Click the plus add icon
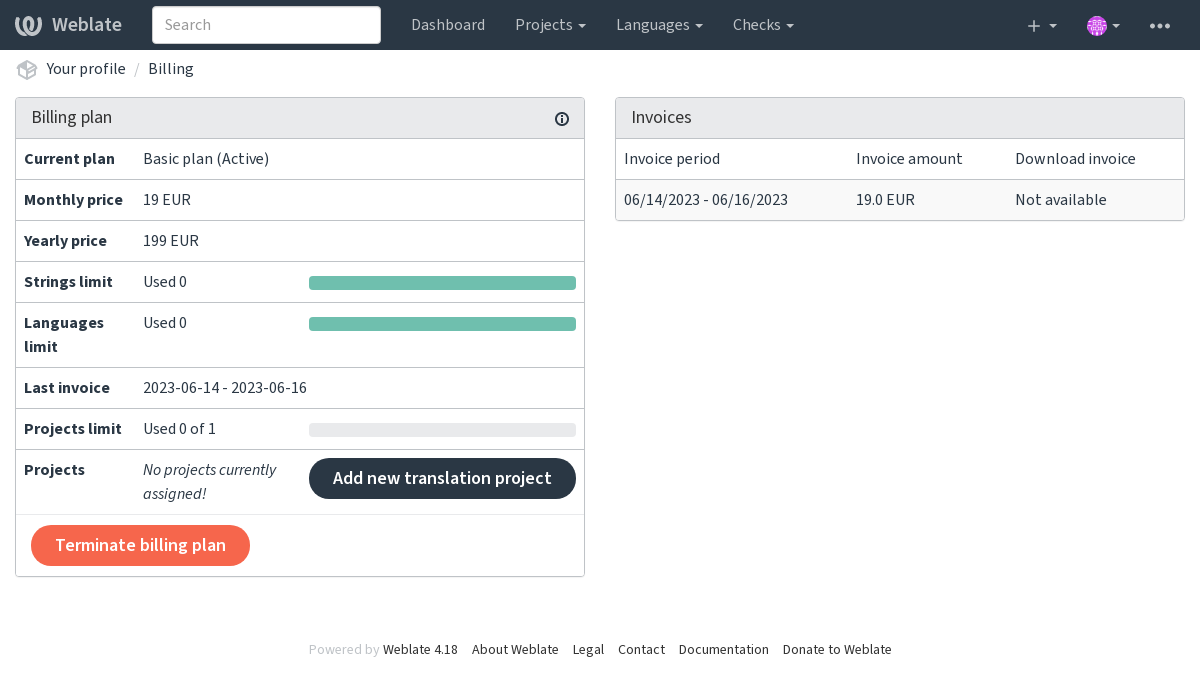Screen dimensions: 1200x688 1041,26
